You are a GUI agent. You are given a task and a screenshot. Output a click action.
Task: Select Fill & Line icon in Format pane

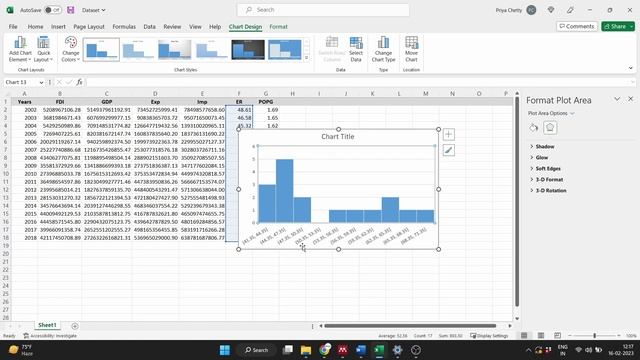[534, 128]
